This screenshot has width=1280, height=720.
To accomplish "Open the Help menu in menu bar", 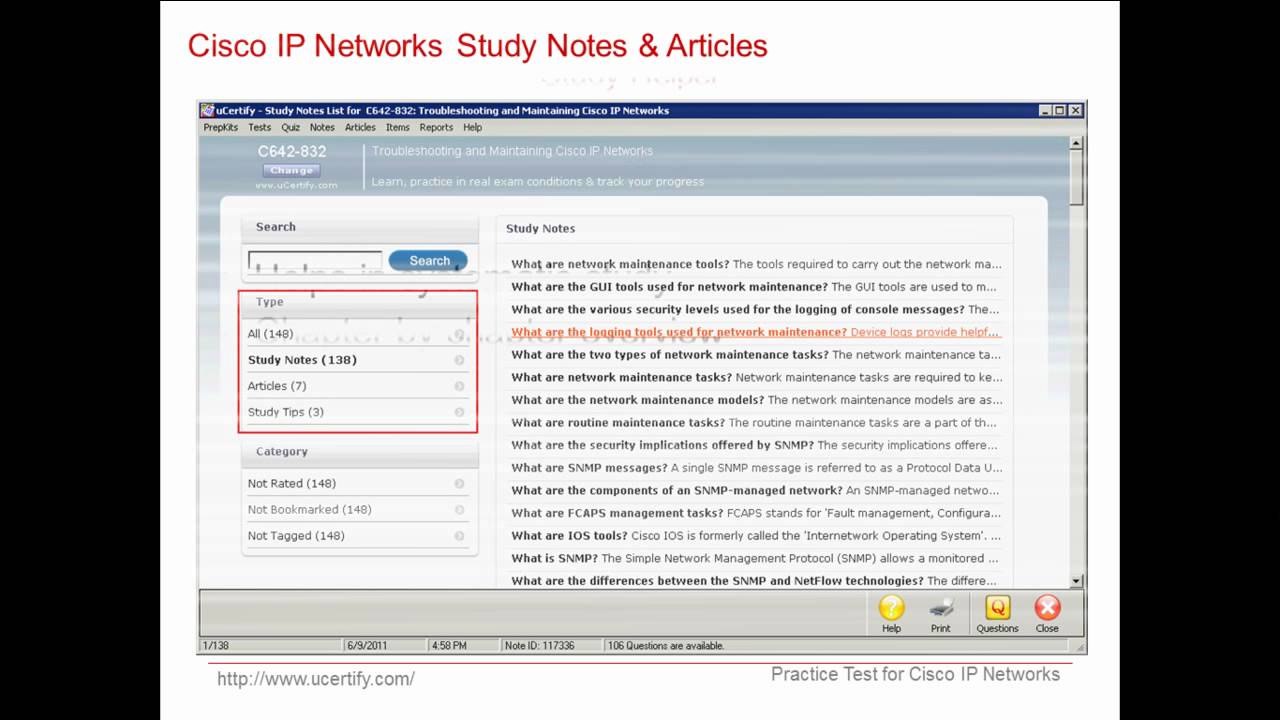I will pos(472,127).
